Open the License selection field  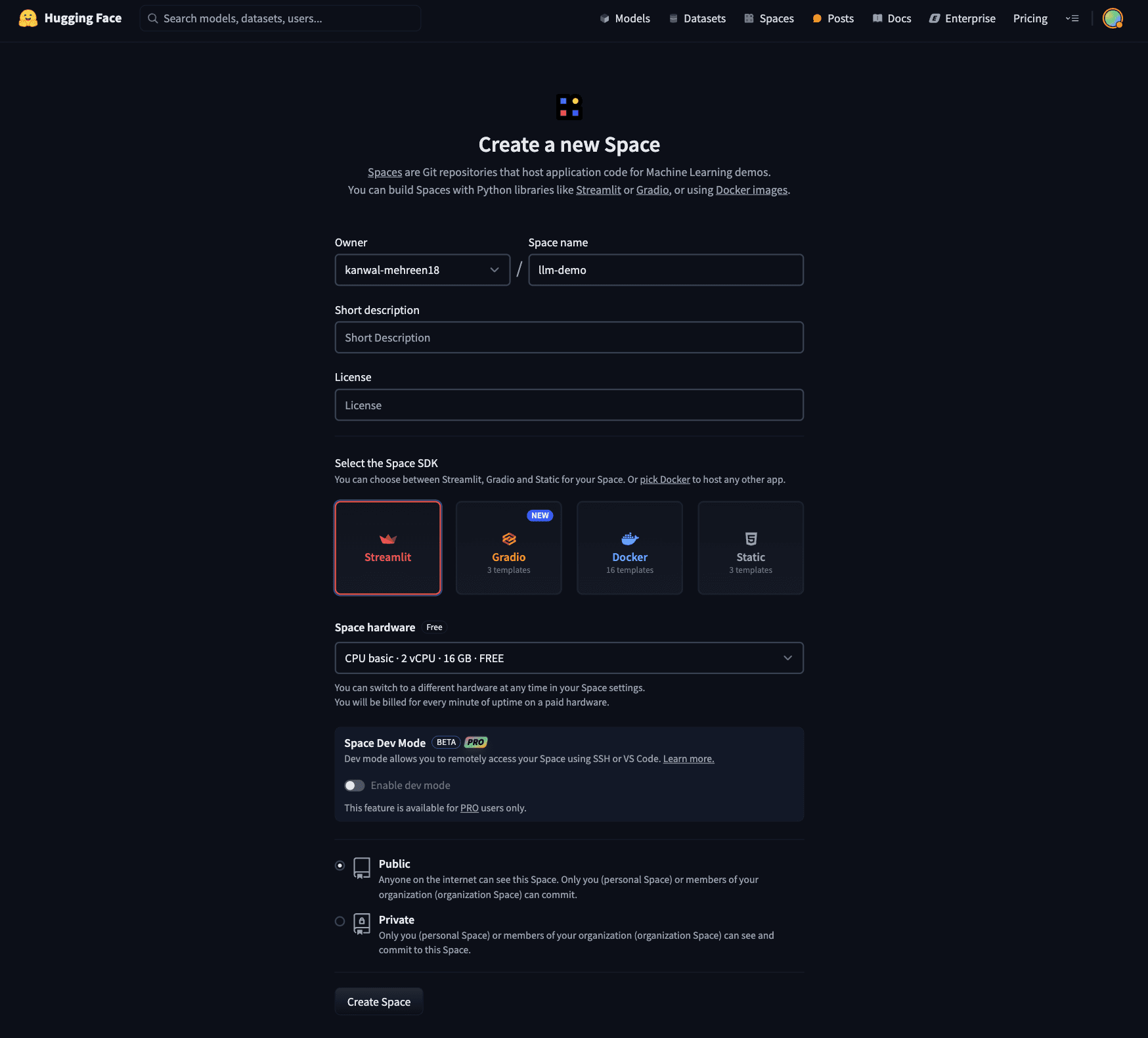[569, 405]
